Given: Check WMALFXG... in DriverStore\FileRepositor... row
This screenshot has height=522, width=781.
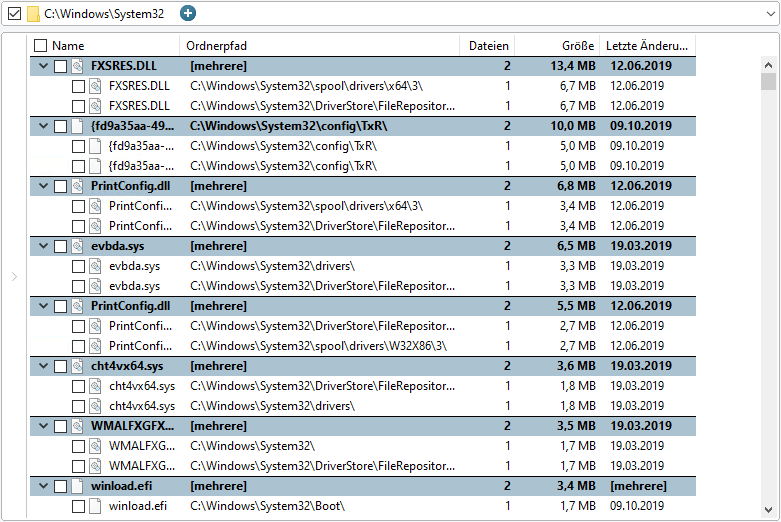Looking at the screenshot, I should (x=78, y=466).
